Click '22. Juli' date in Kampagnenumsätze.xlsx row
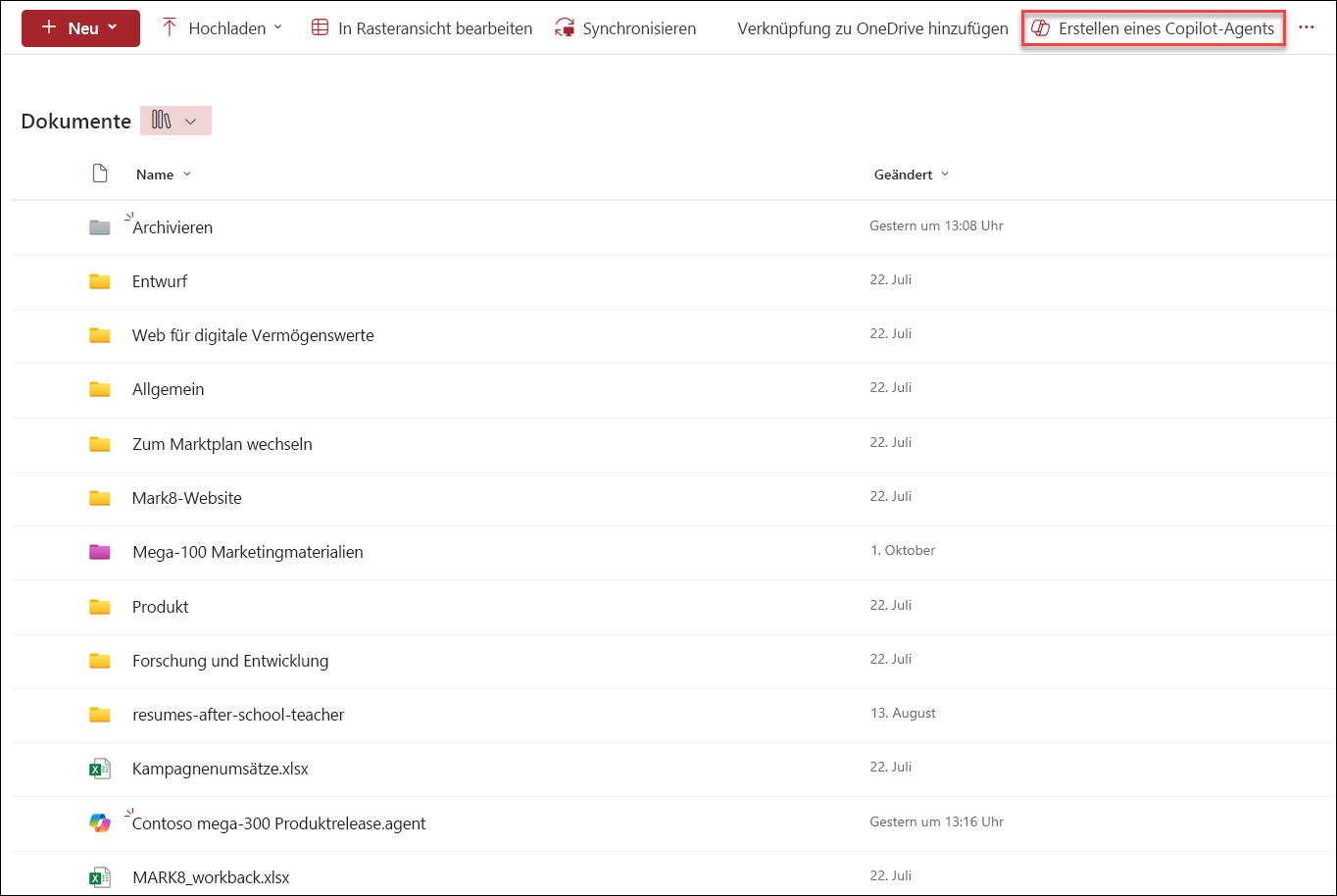1337x896 pixels. (891, 767)
